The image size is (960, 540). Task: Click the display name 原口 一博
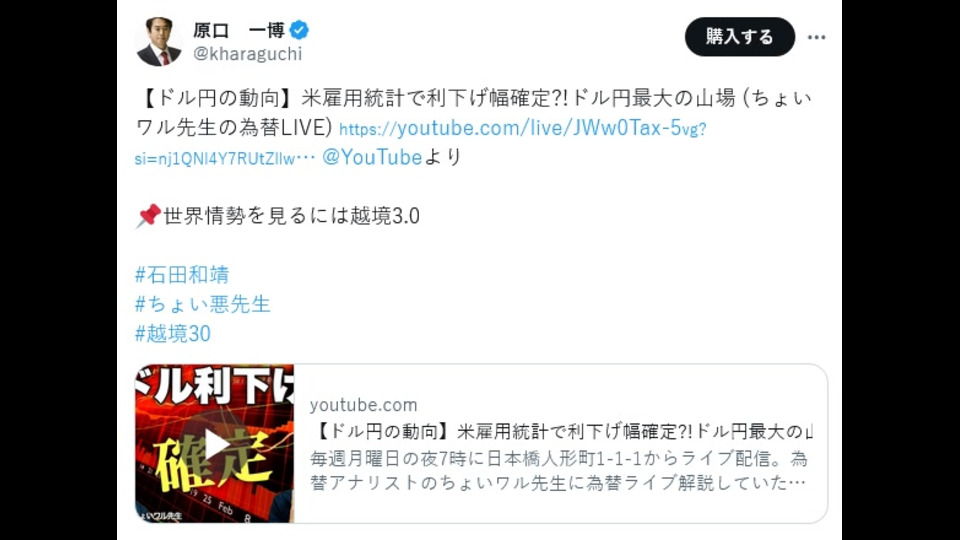point(239,29)
